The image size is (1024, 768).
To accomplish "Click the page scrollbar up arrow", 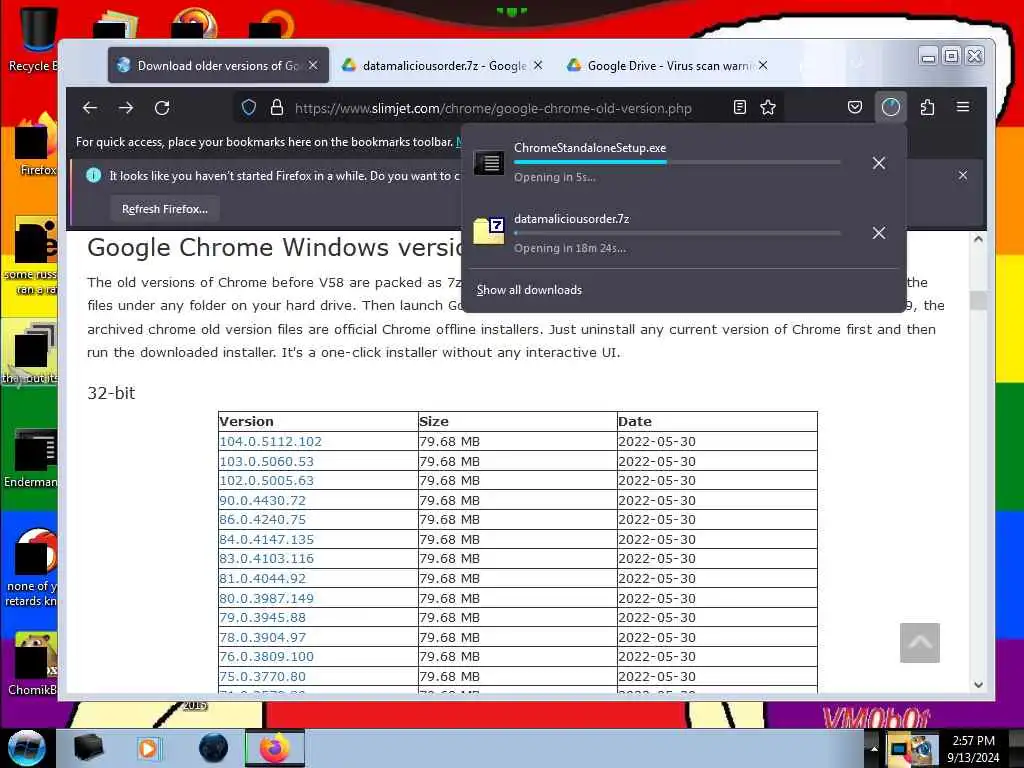I will pos(978,239).
